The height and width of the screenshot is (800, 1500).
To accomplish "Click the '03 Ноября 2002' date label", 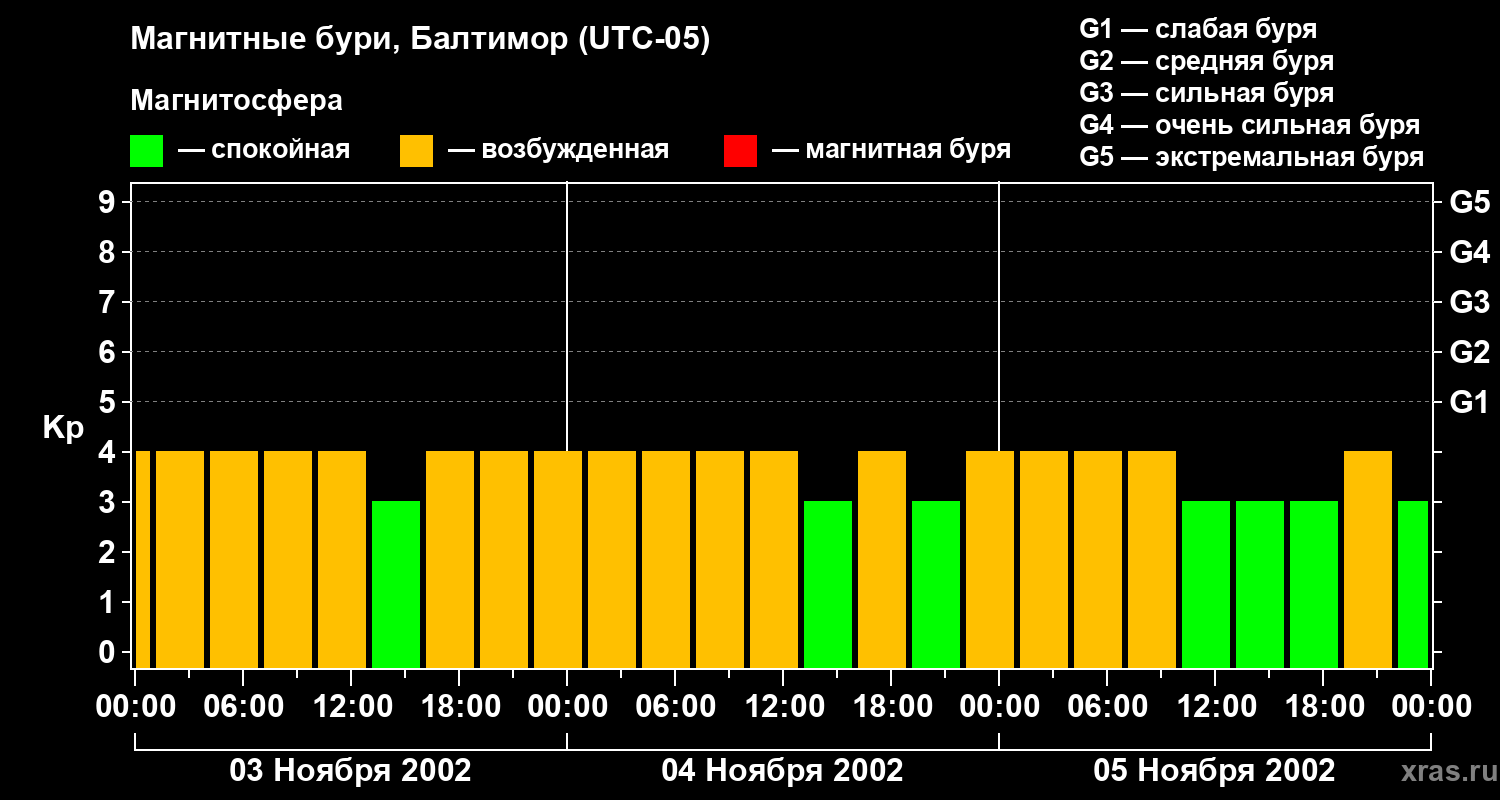I will (x=350, y=770).
